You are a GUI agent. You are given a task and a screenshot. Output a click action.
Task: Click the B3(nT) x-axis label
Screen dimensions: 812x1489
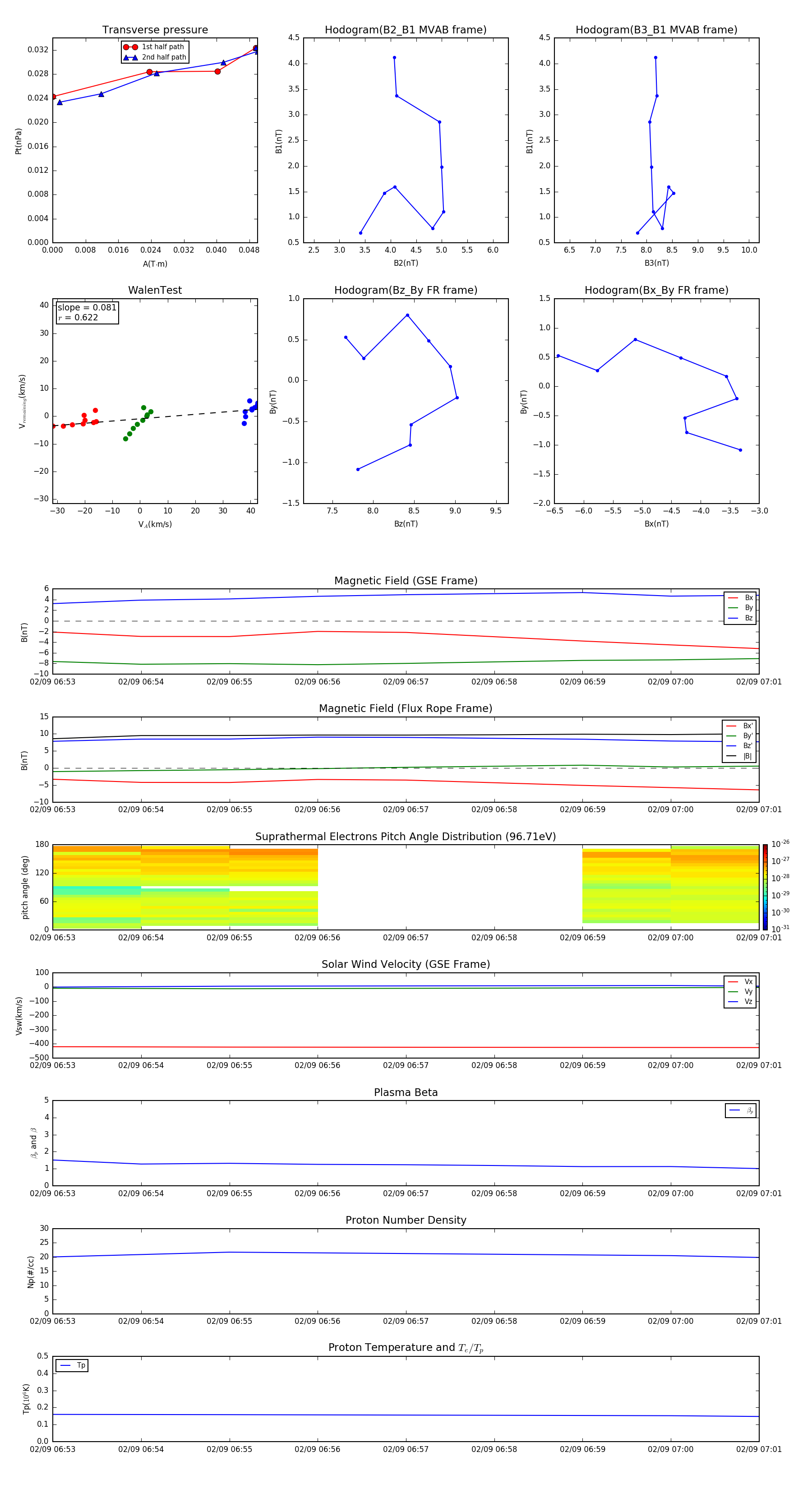point(656,263)
